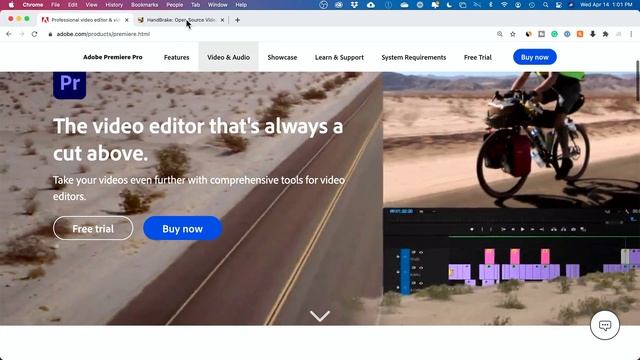Screen dimensions: 640x360
Task: Click the down chevron below the hero
Action: click(320, 316)
